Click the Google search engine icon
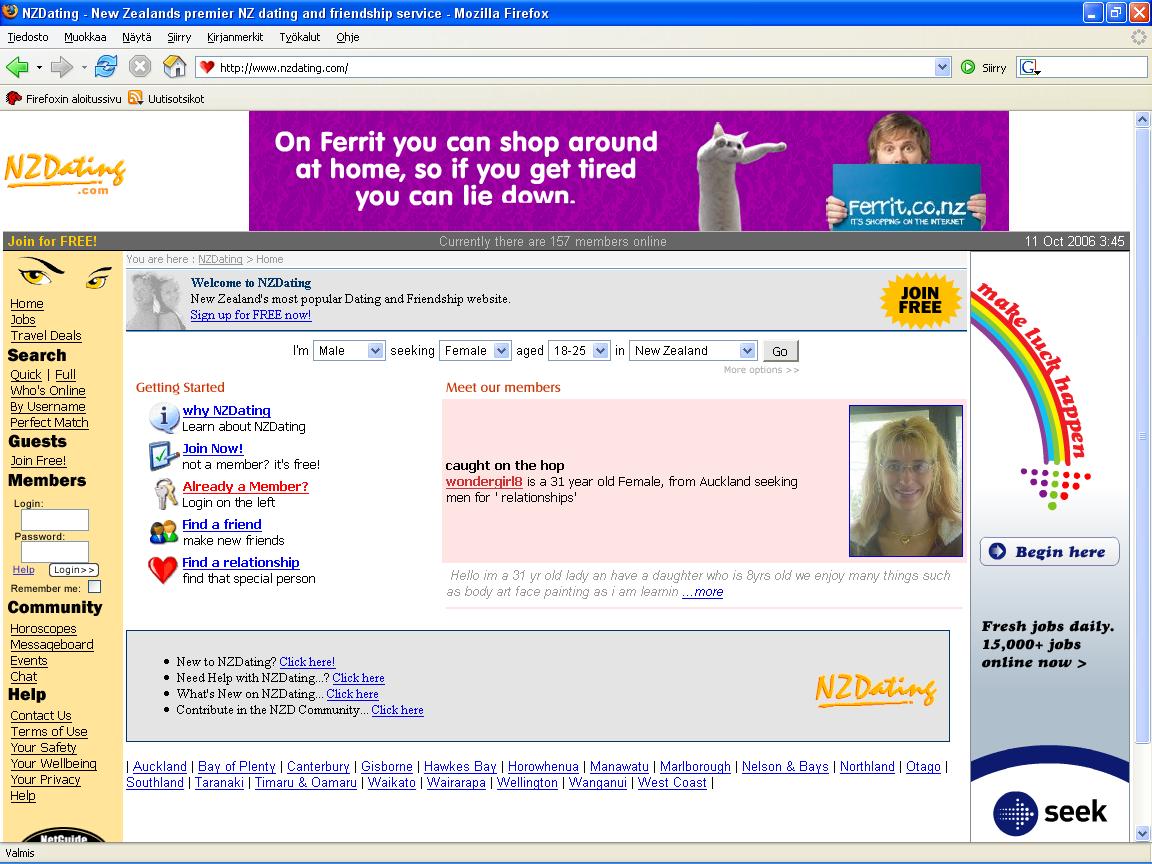This screenshot has width=1152, height=864. pos(1030,68)
